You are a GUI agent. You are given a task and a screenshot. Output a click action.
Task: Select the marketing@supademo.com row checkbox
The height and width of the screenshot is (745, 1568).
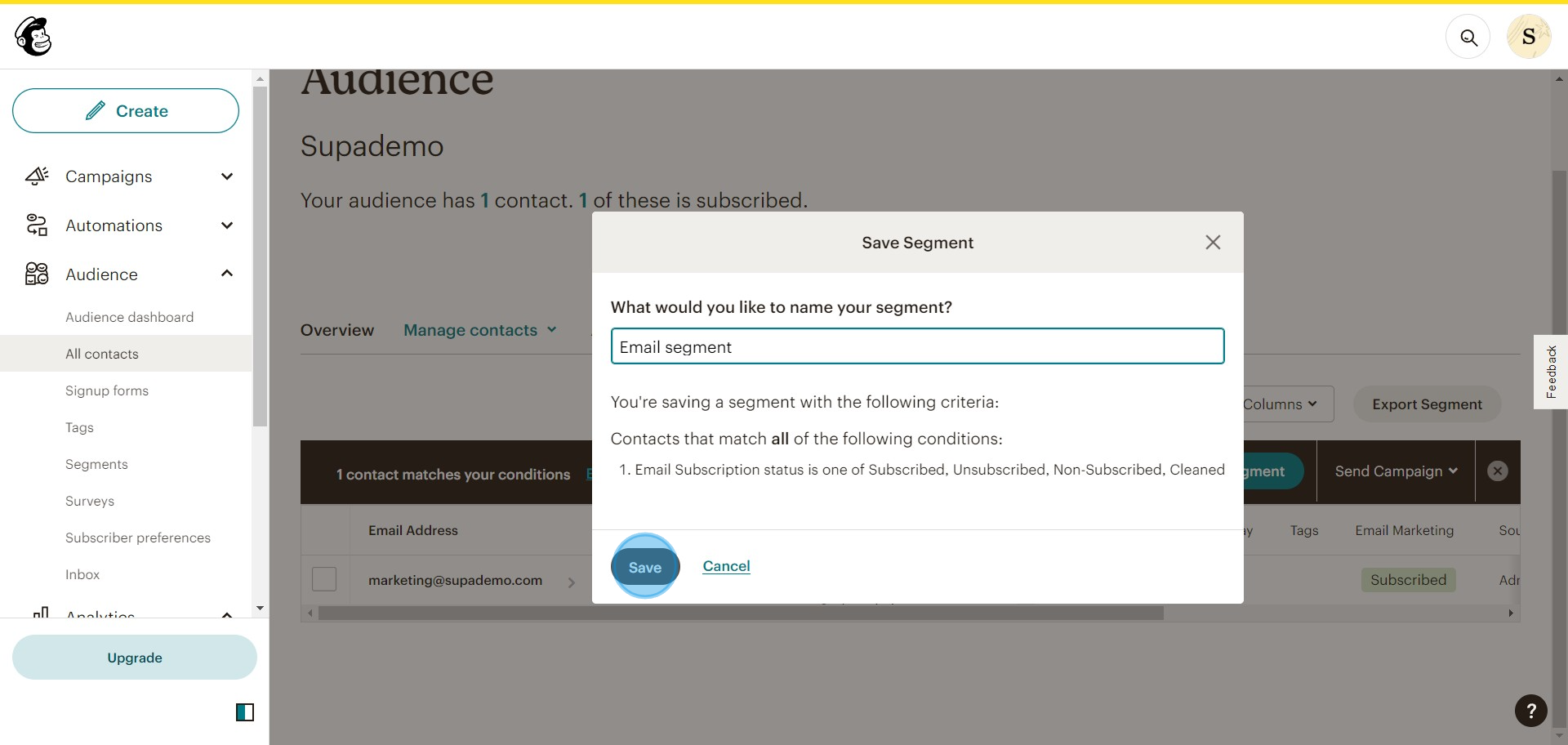click(x=324, y=579)
